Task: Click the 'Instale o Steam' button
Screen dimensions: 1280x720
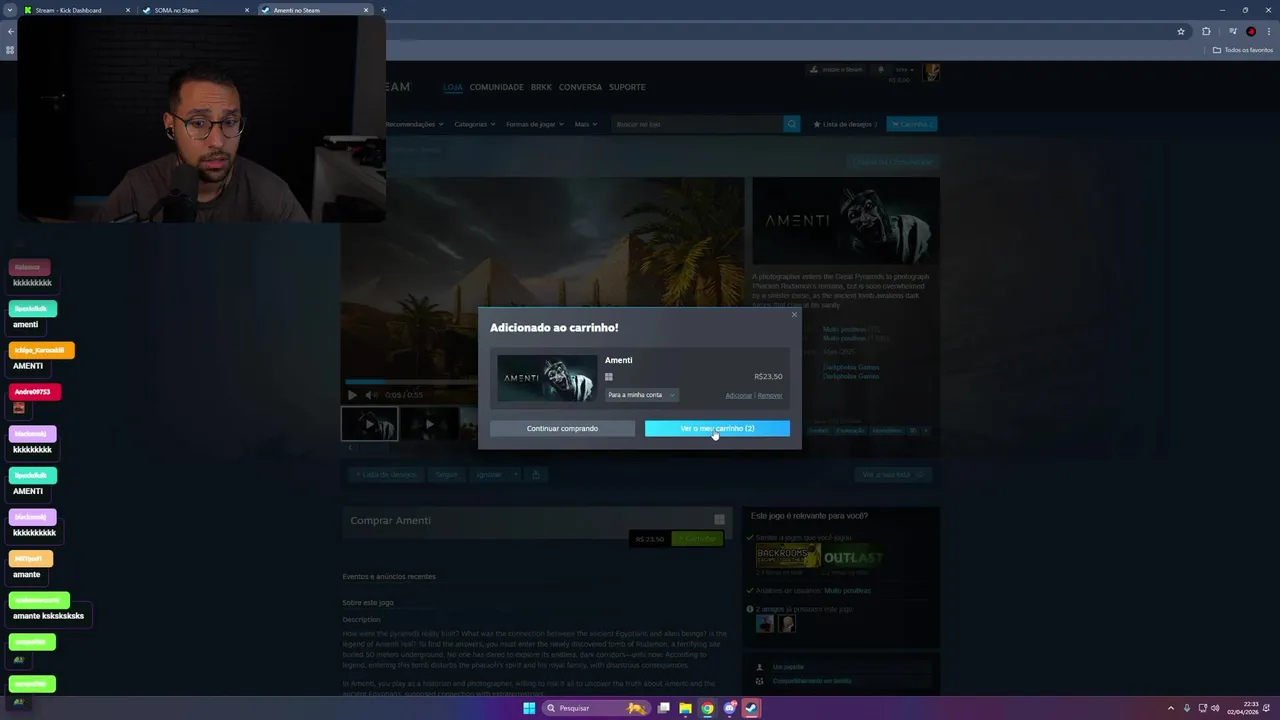Action: pos(836,70)
